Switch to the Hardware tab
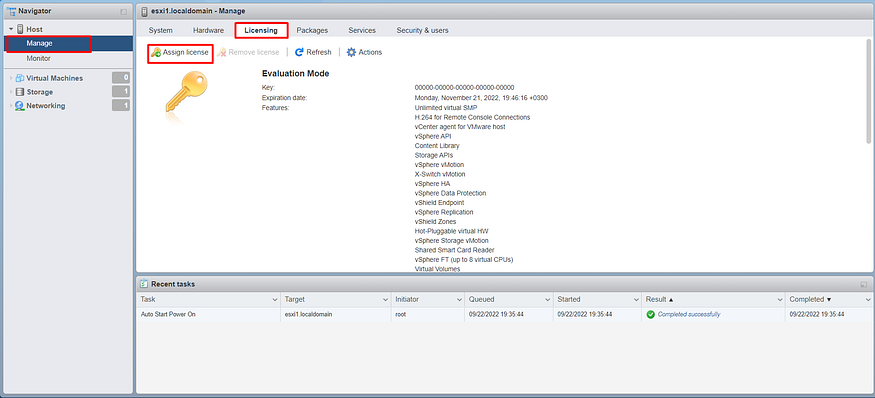 coord(208,30)
